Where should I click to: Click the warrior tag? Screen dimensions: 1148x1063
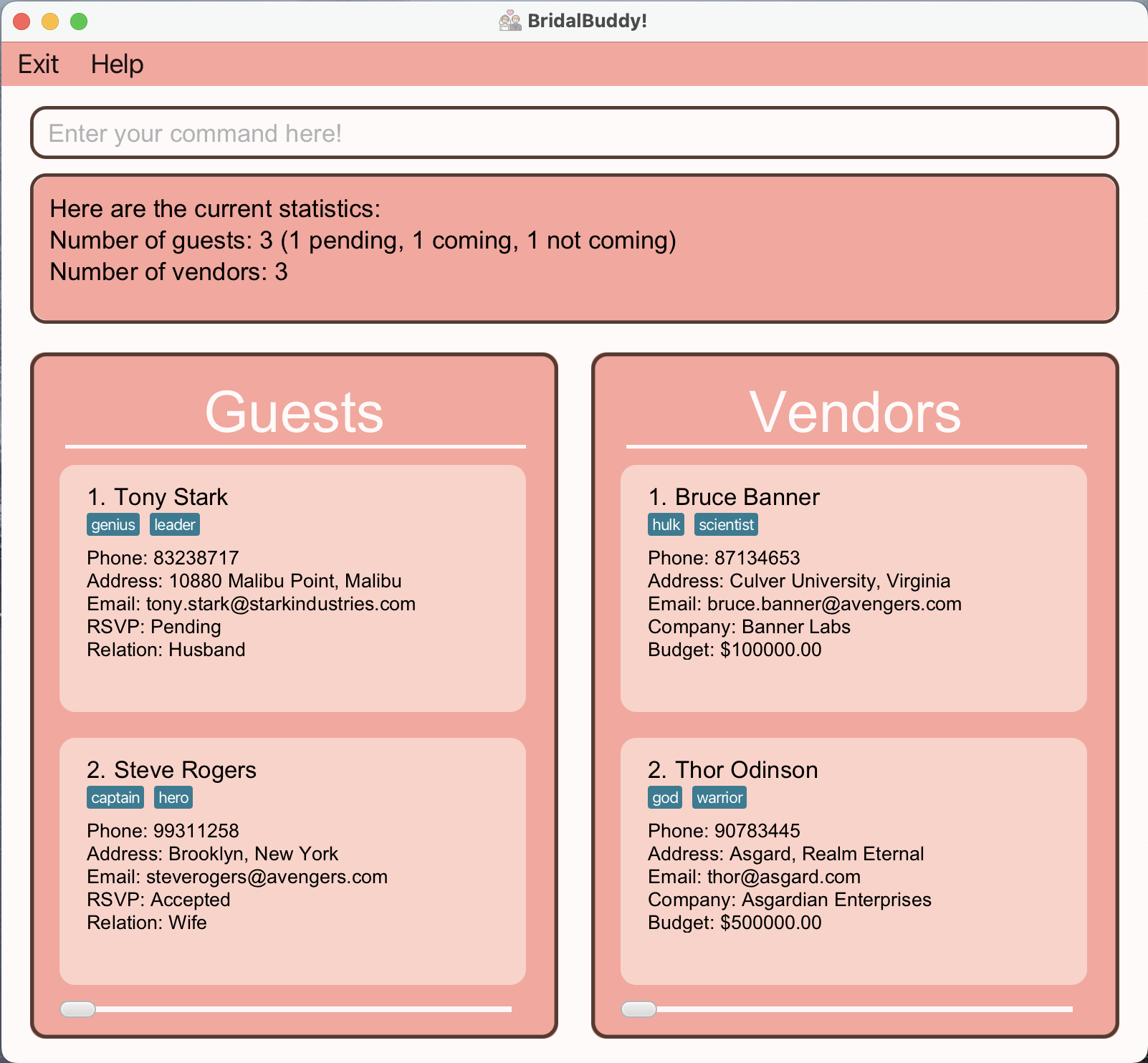[719, 798]
